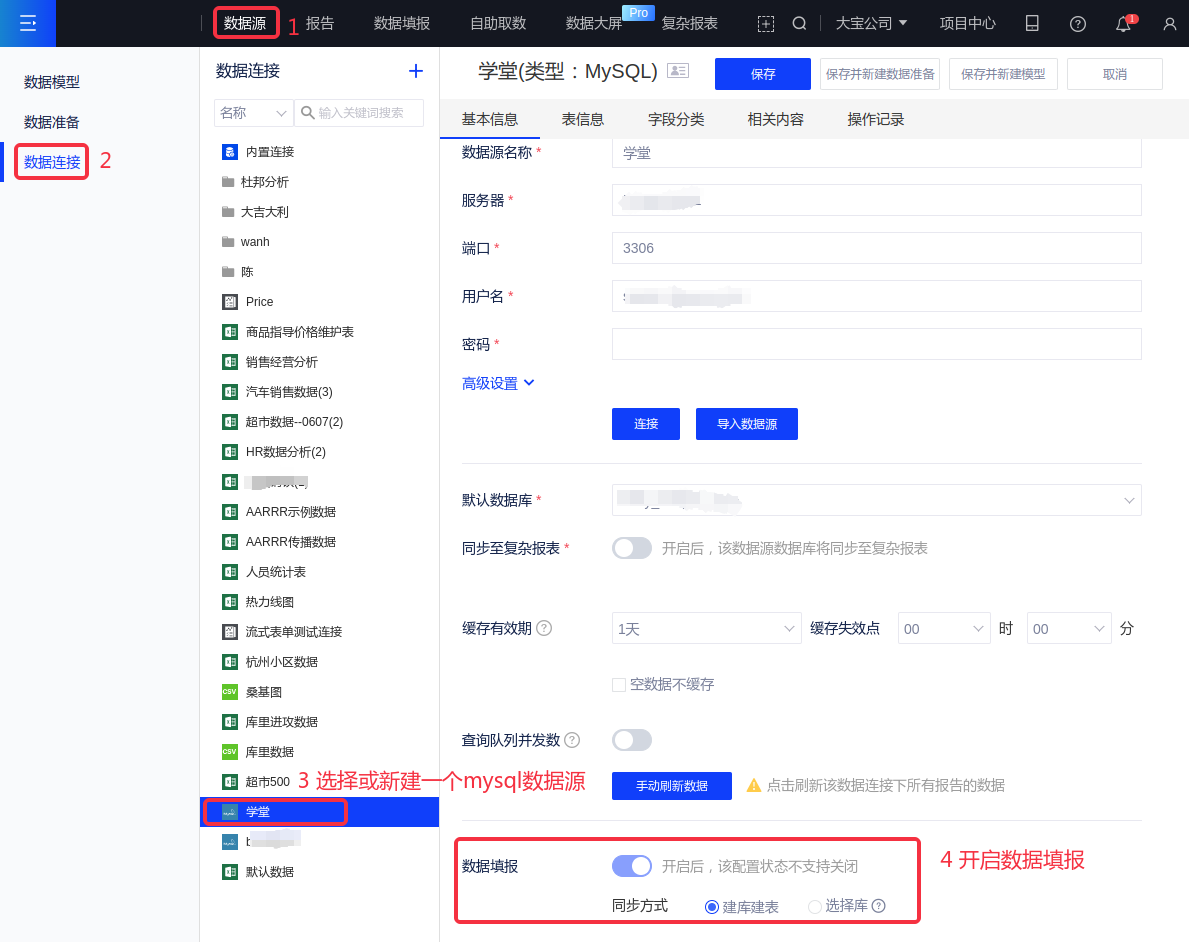The height and width of the screenshot is (942, 1189).
Task: Enable the 同步至复杂报表 switch
Action: click(x=632, y=548)
